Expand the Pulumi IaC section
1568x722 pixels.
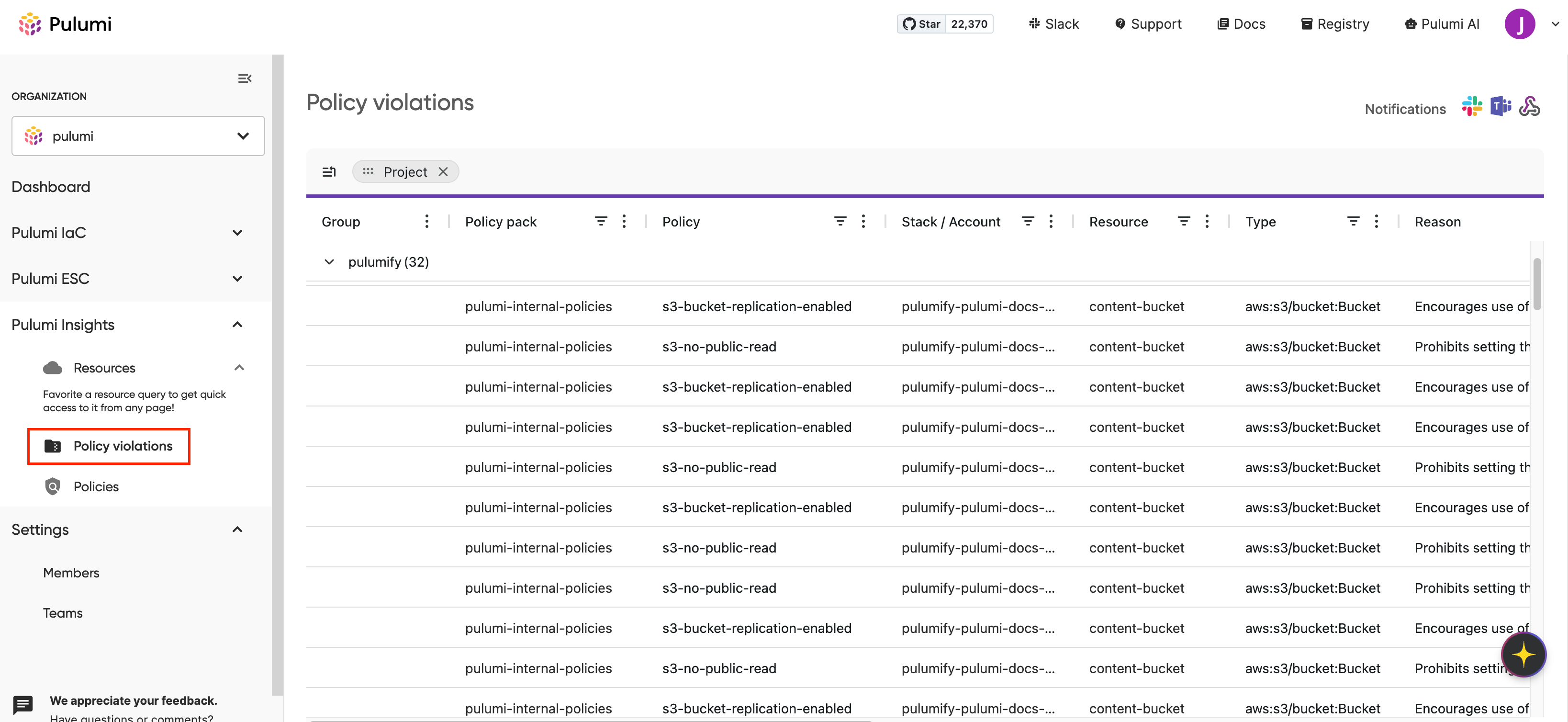click(x=237, y=233)
